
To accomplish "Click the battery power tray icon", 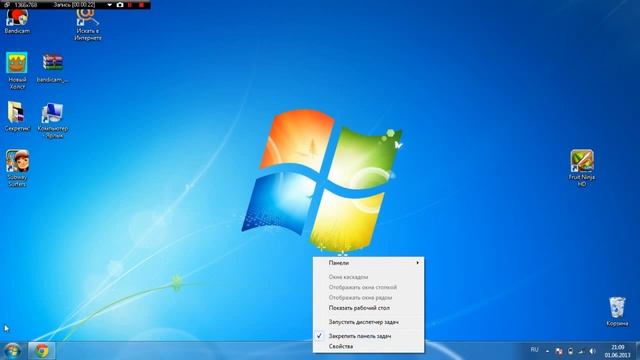I will [570, 351].
